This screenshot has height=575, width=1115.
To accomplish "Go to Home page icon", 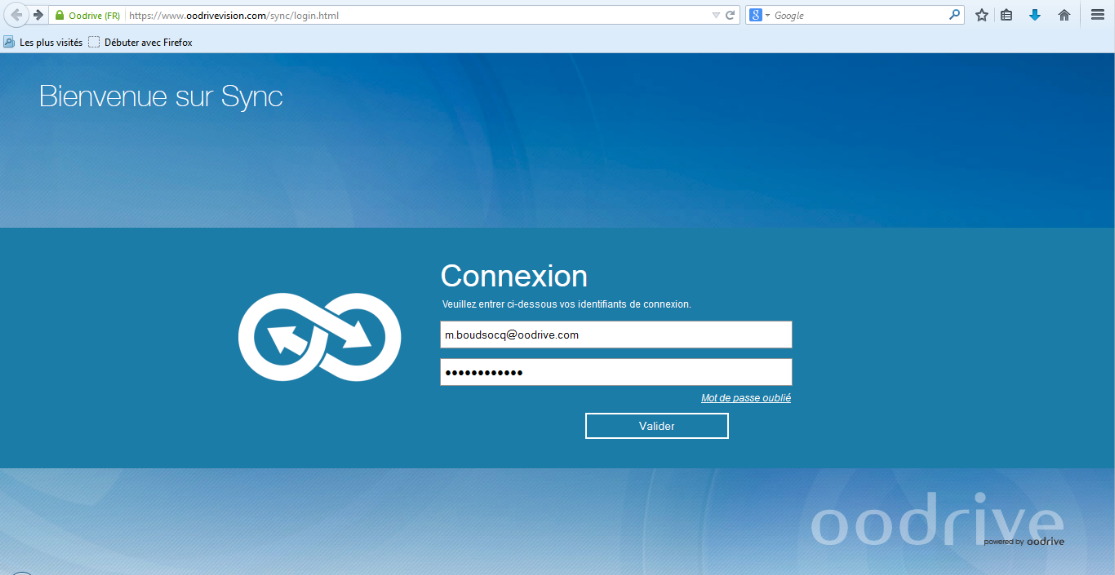I will coord(1064,15).
